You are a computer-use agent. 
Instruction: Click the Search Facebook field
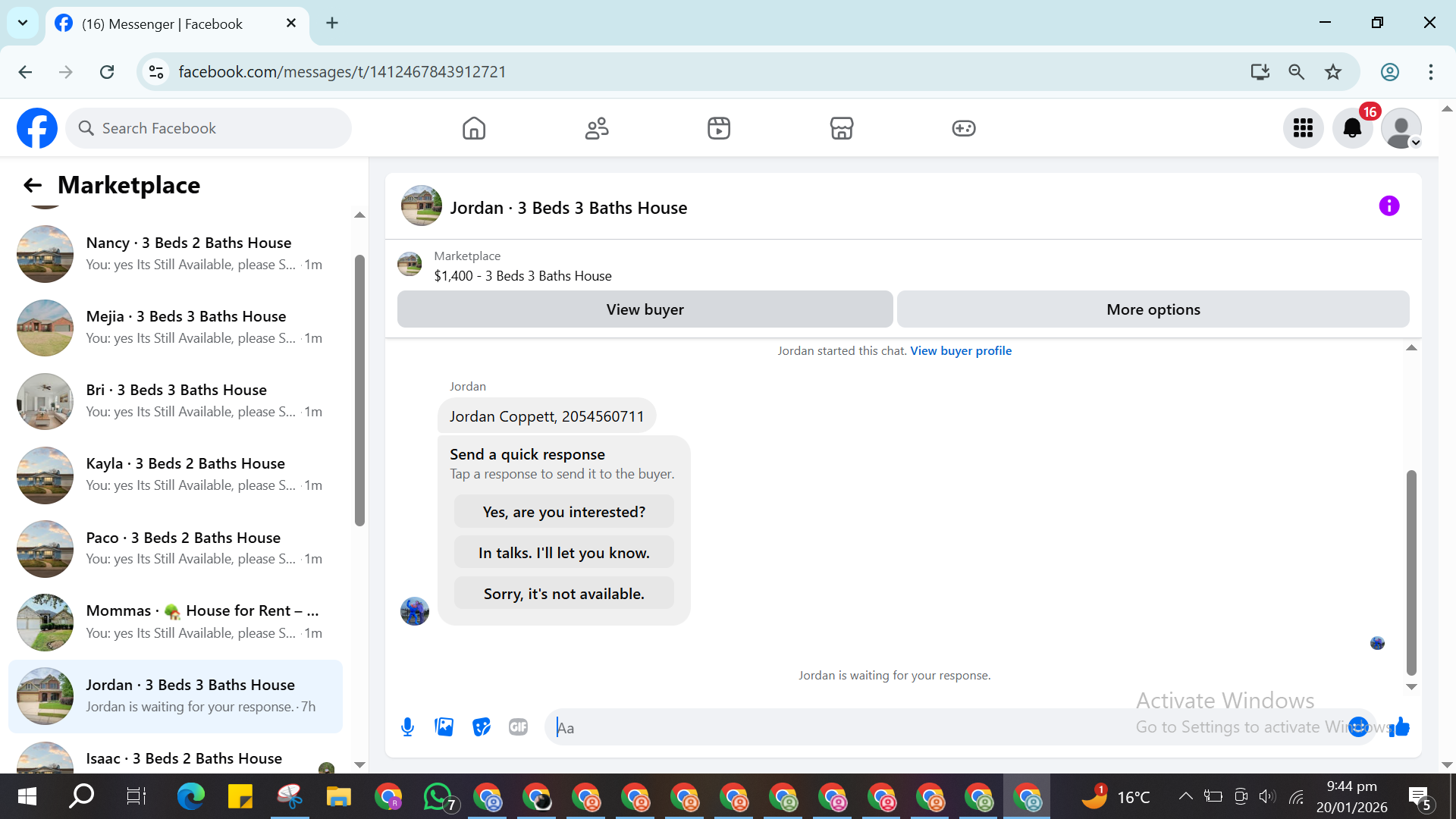pyautogui.click(x=209, y=128)
